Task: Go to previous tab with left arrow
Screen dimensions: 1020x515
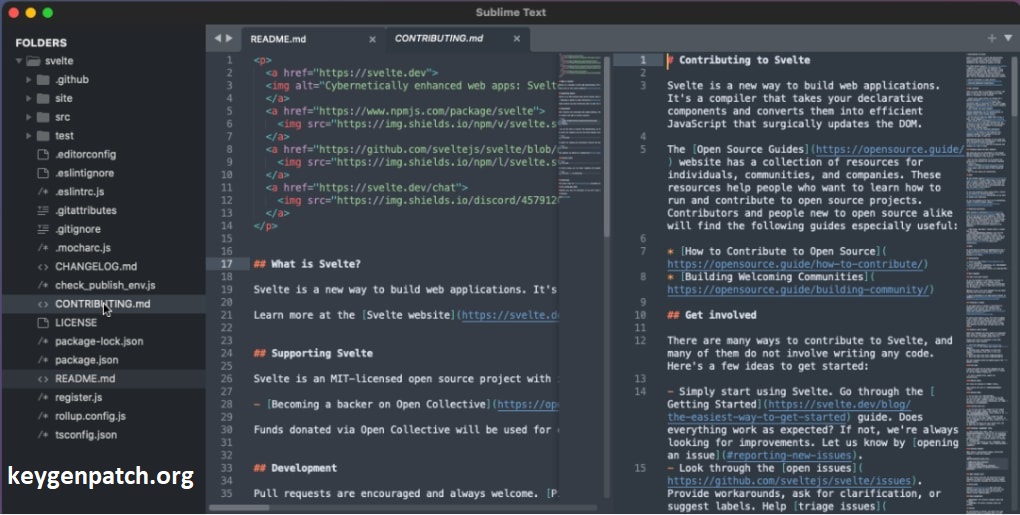Action: [218, 38]
